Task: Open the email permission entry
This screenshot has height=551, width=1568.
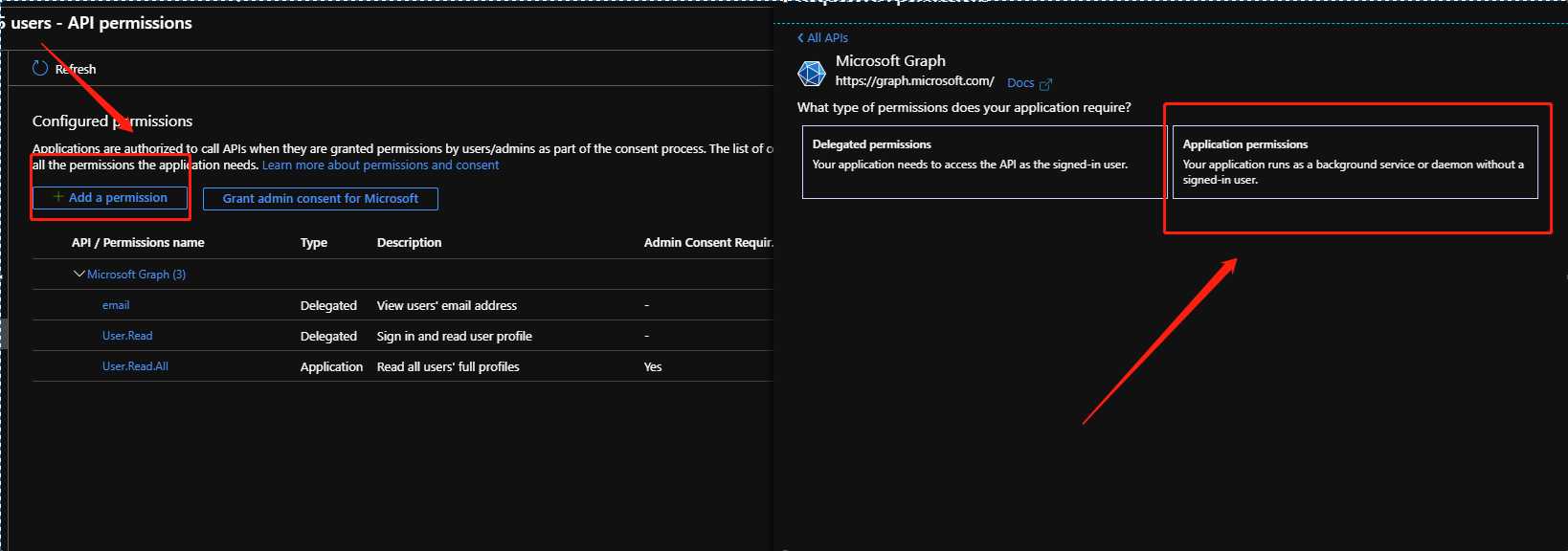Action: coord(116,305)
